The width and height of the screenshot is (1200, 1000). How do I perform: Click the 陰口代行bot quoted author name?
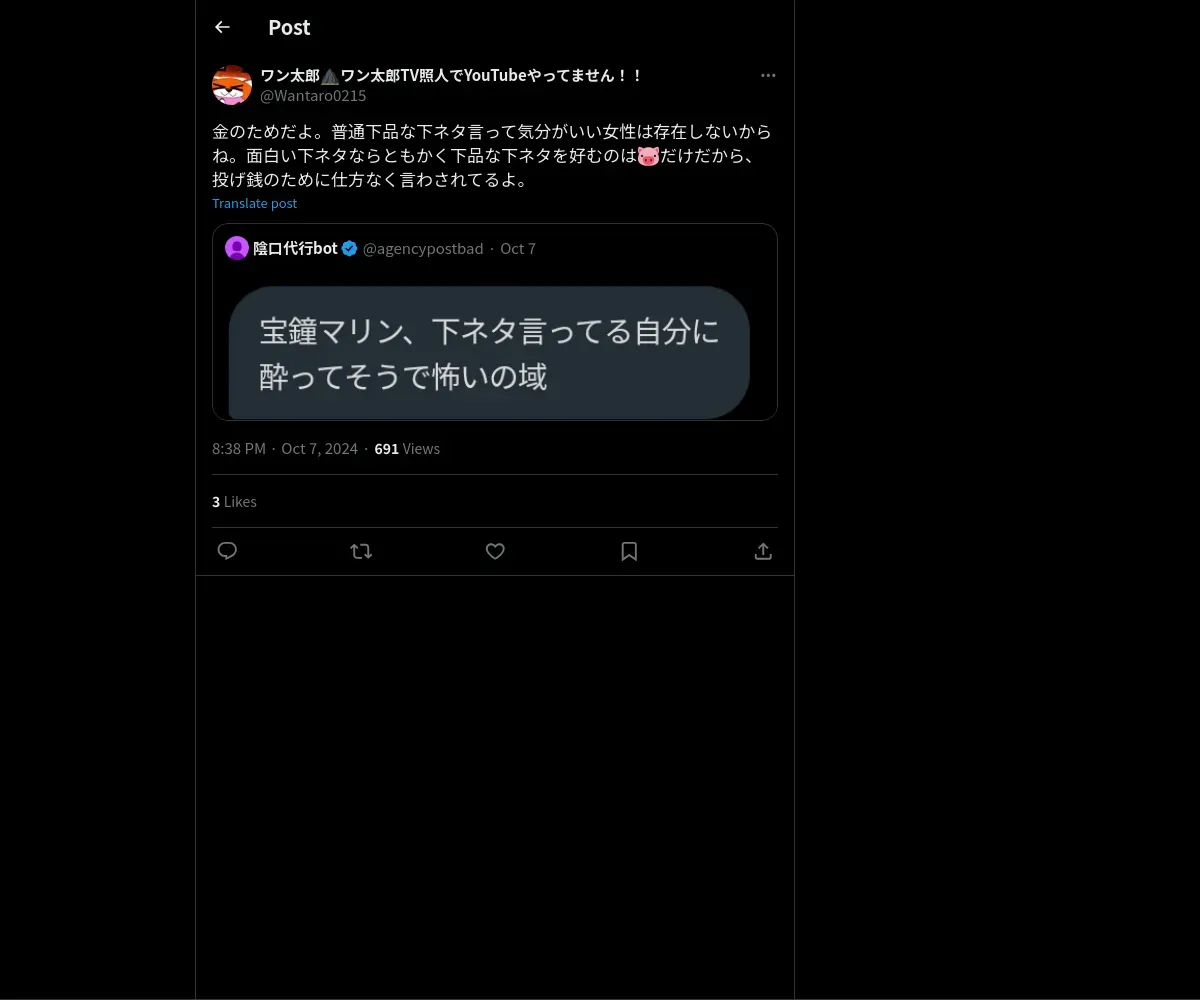click(295, 248)
